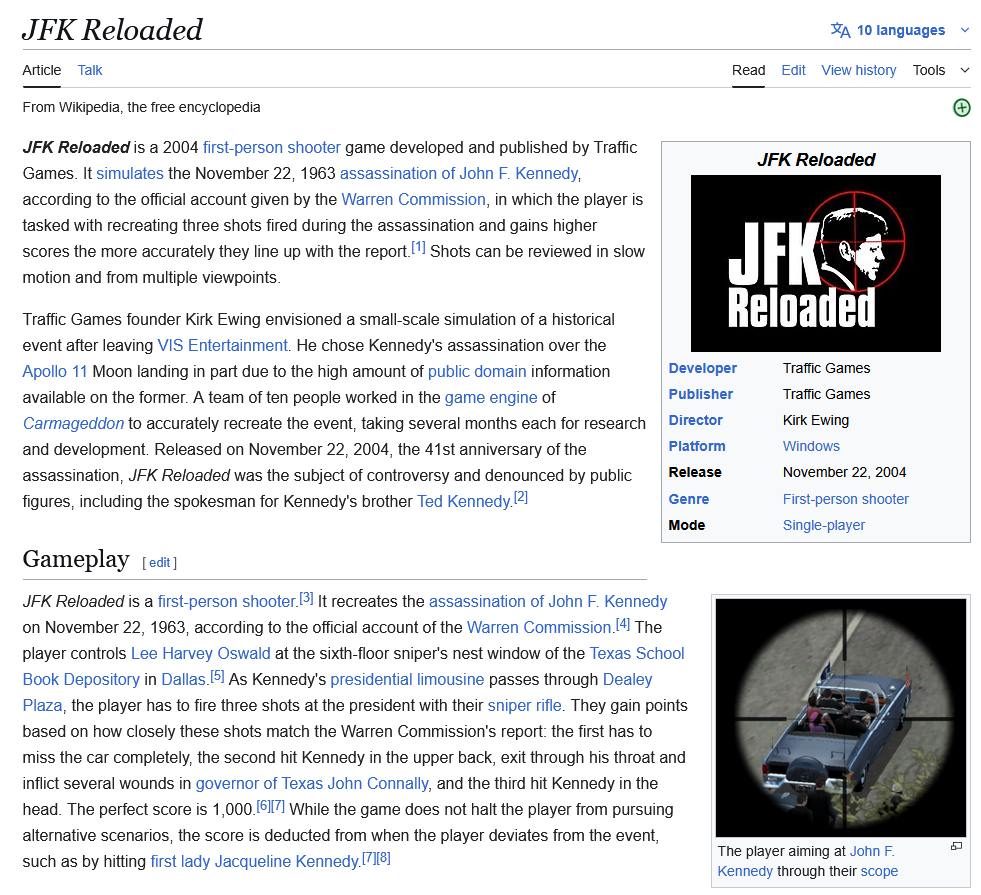The height and width of the screenshot is (895, 981).
Task: Click the green plus protection icon
Action: coord(962,108)
